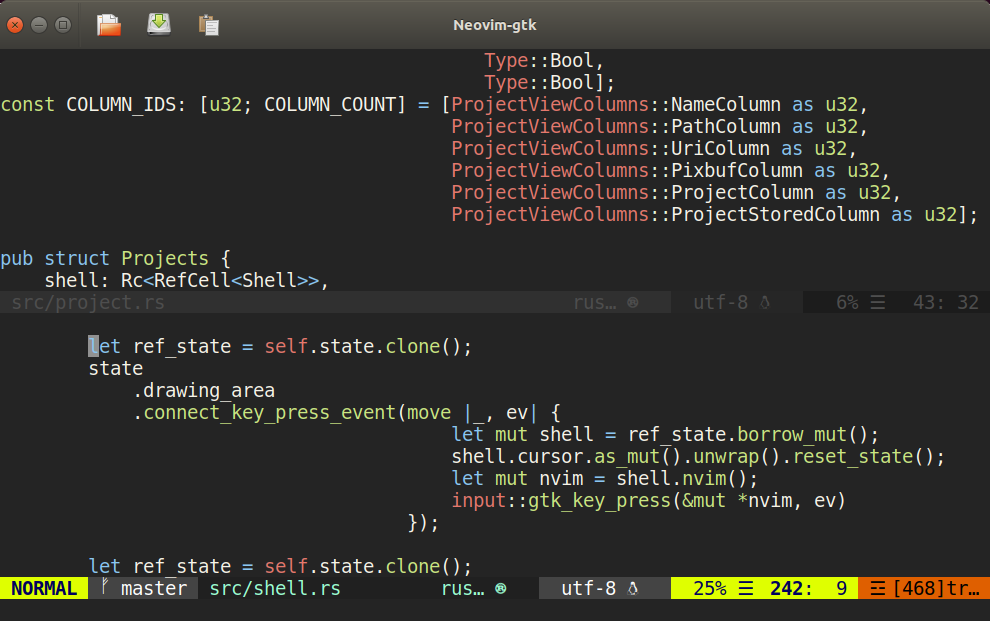Click the NORMAL mode indicator
Viewport: 990px width, 621px height.
pos(44,589)
